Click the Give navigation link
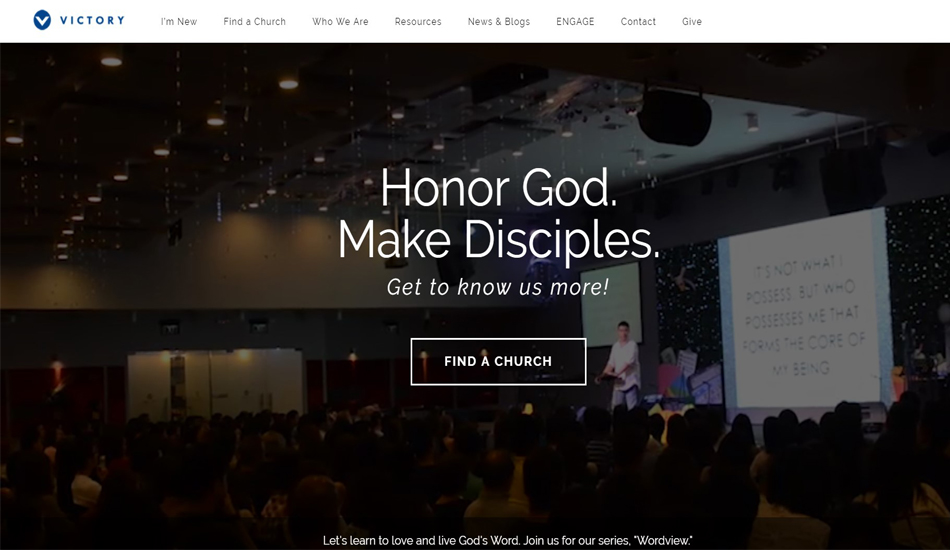 691,21
